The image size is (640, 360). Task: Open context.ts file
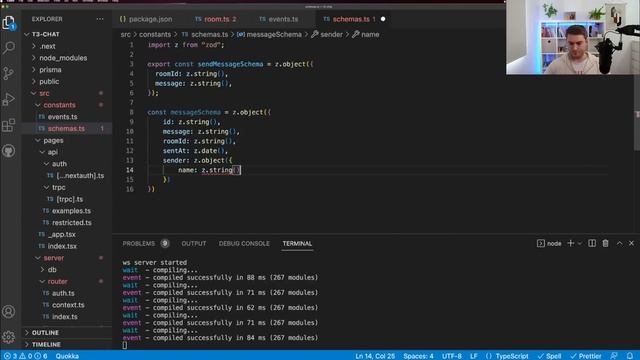pyautogui.click(x=68, y=305)
